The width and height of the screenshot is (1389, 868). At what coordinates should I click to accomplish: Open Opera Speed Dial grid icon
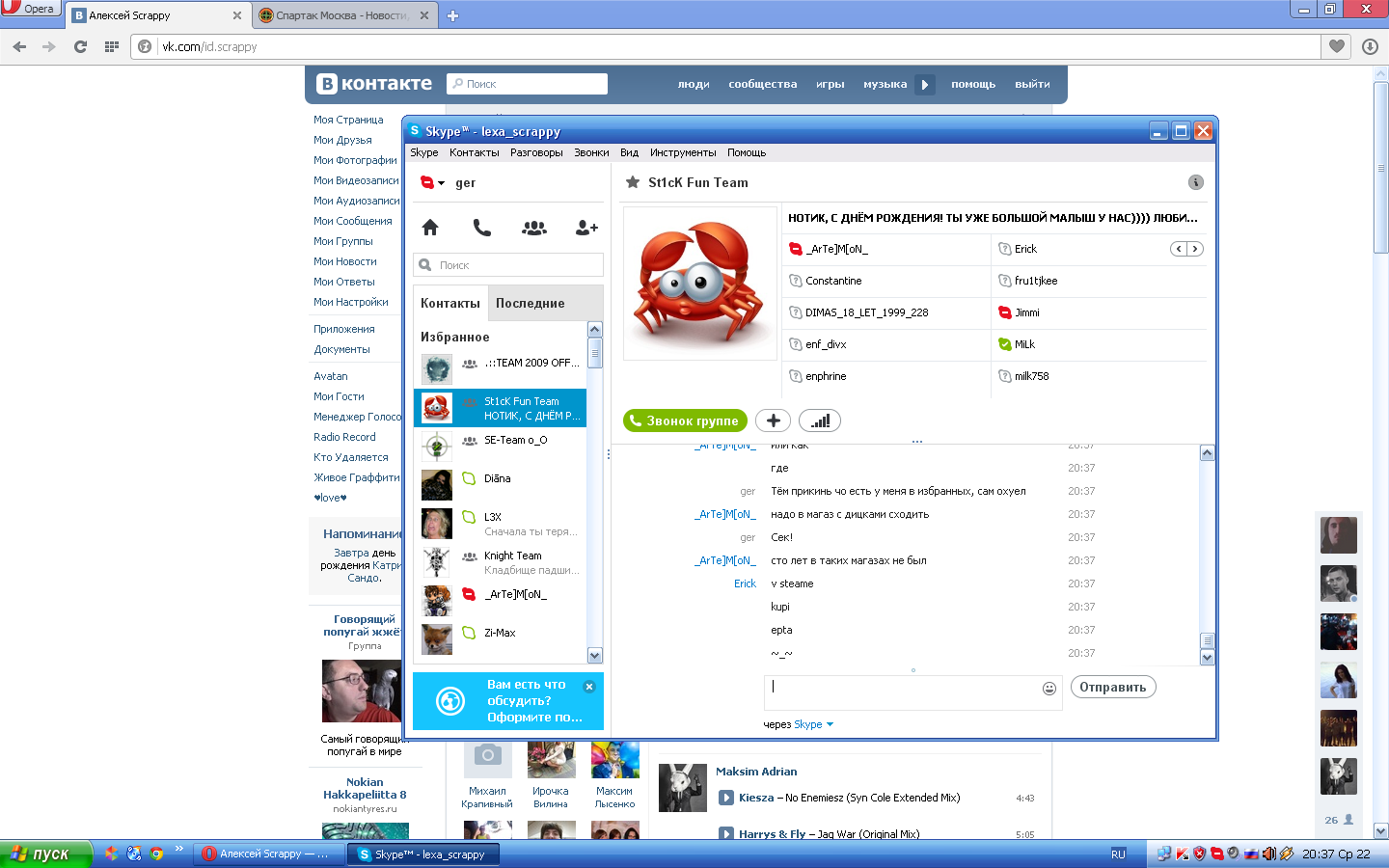click(112, 46)
